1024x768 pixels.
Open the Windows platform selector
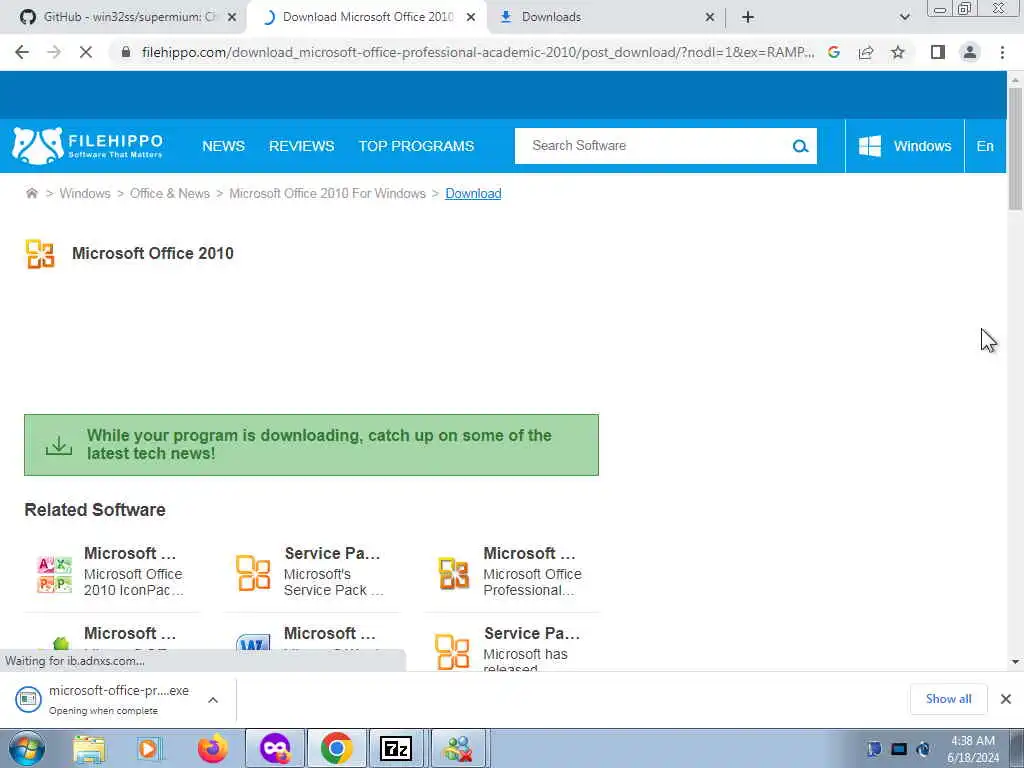point(904,146)
